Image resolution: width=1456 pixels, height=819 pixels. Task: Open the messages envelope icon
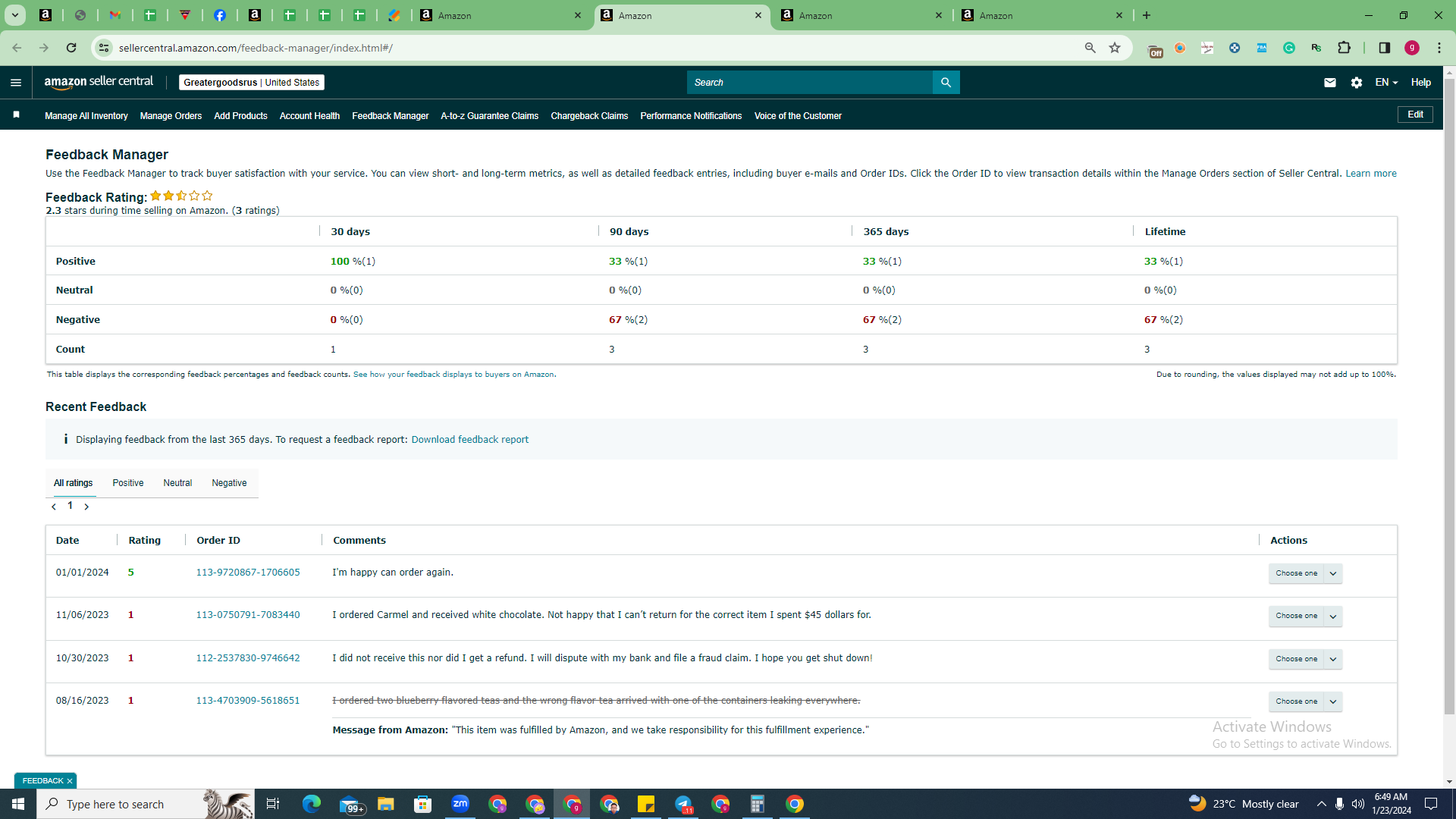1329,83
